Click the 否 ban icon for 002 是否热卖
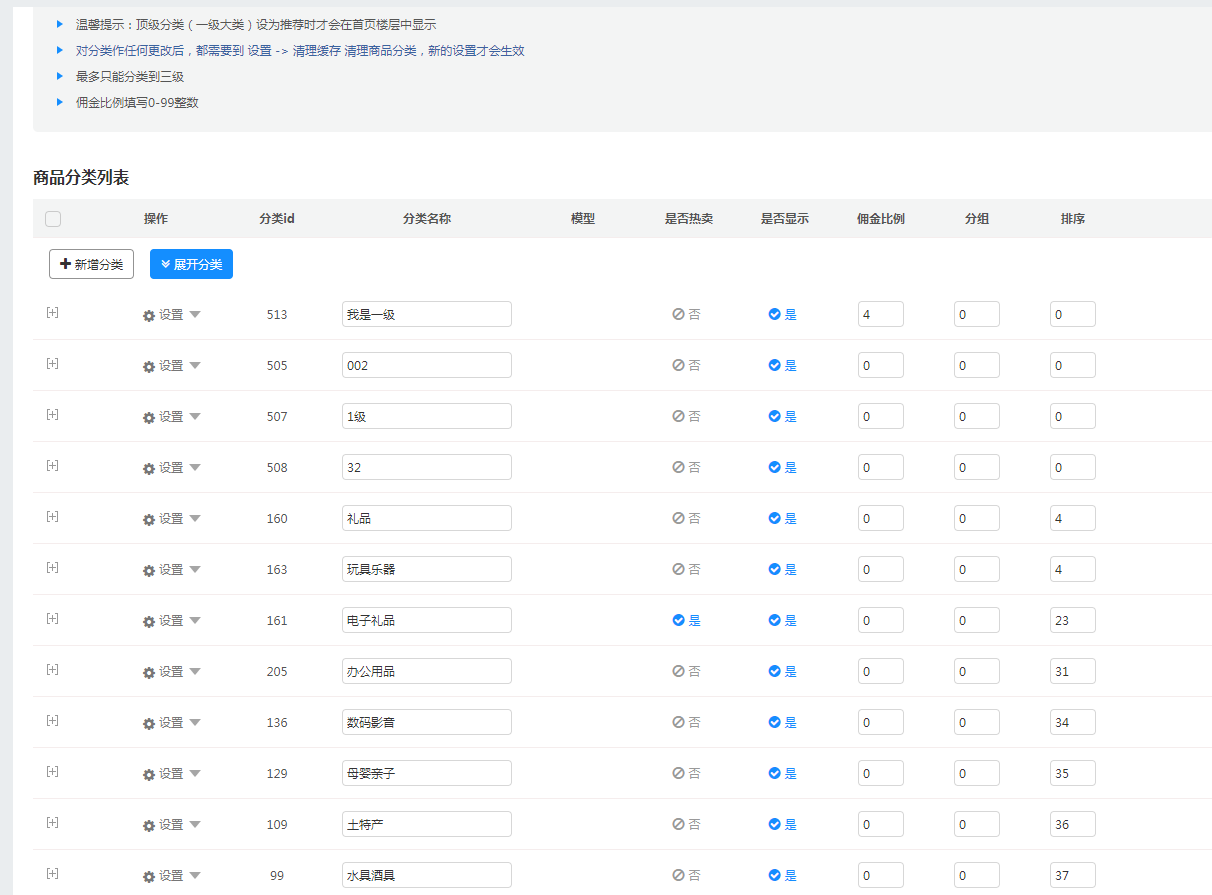Screen dimensions: 1212x895 pyautogui.click(x=678, y=365)
